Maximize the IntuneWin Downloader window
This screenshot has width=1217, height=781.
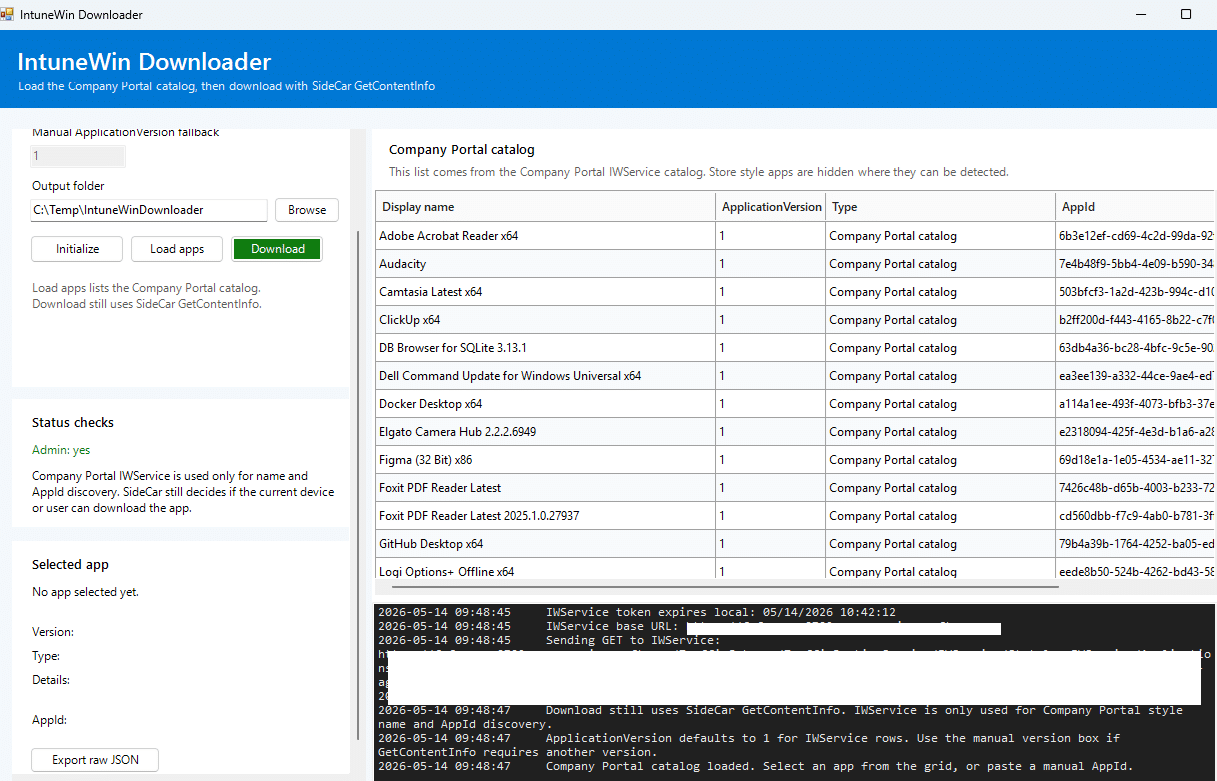coord(1186,15)
